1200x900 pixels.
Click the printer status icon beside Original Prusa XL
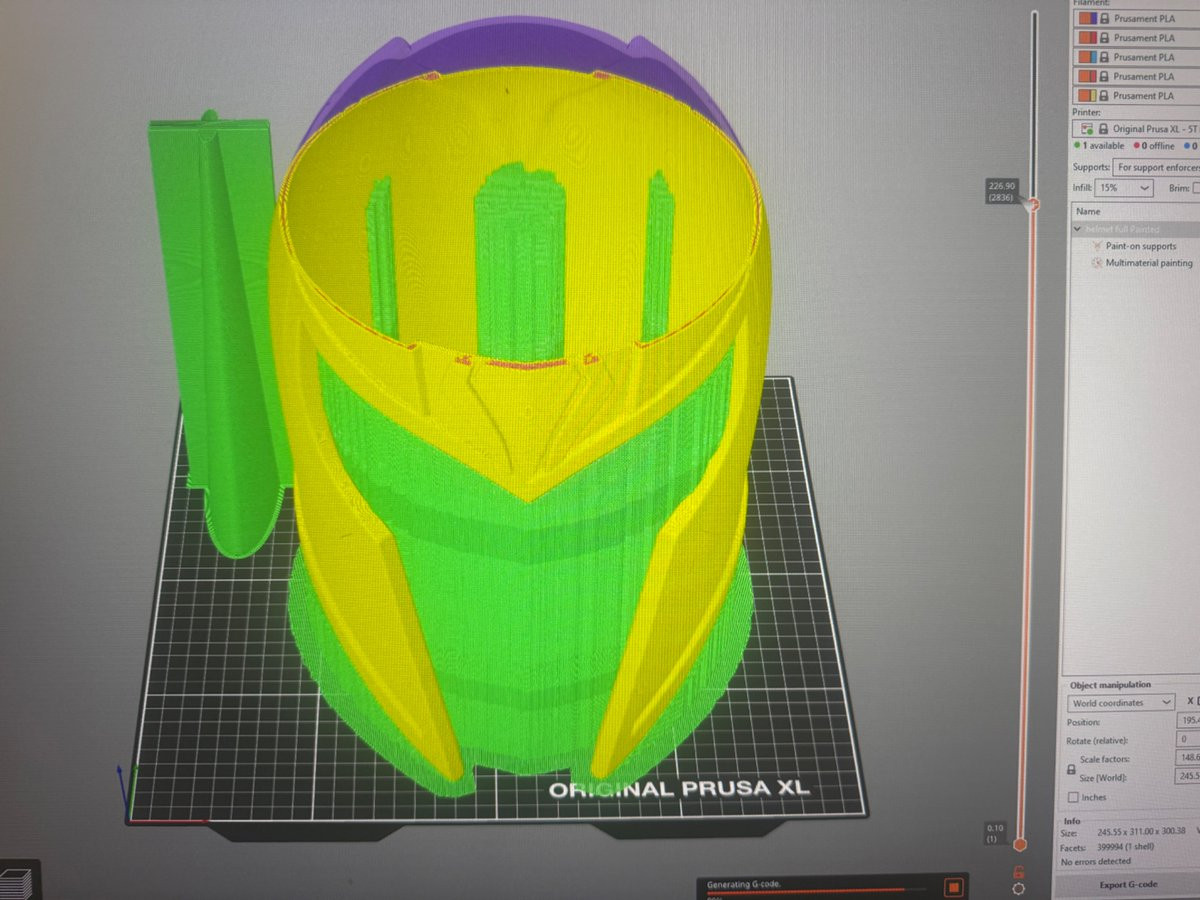(1086, 129)
